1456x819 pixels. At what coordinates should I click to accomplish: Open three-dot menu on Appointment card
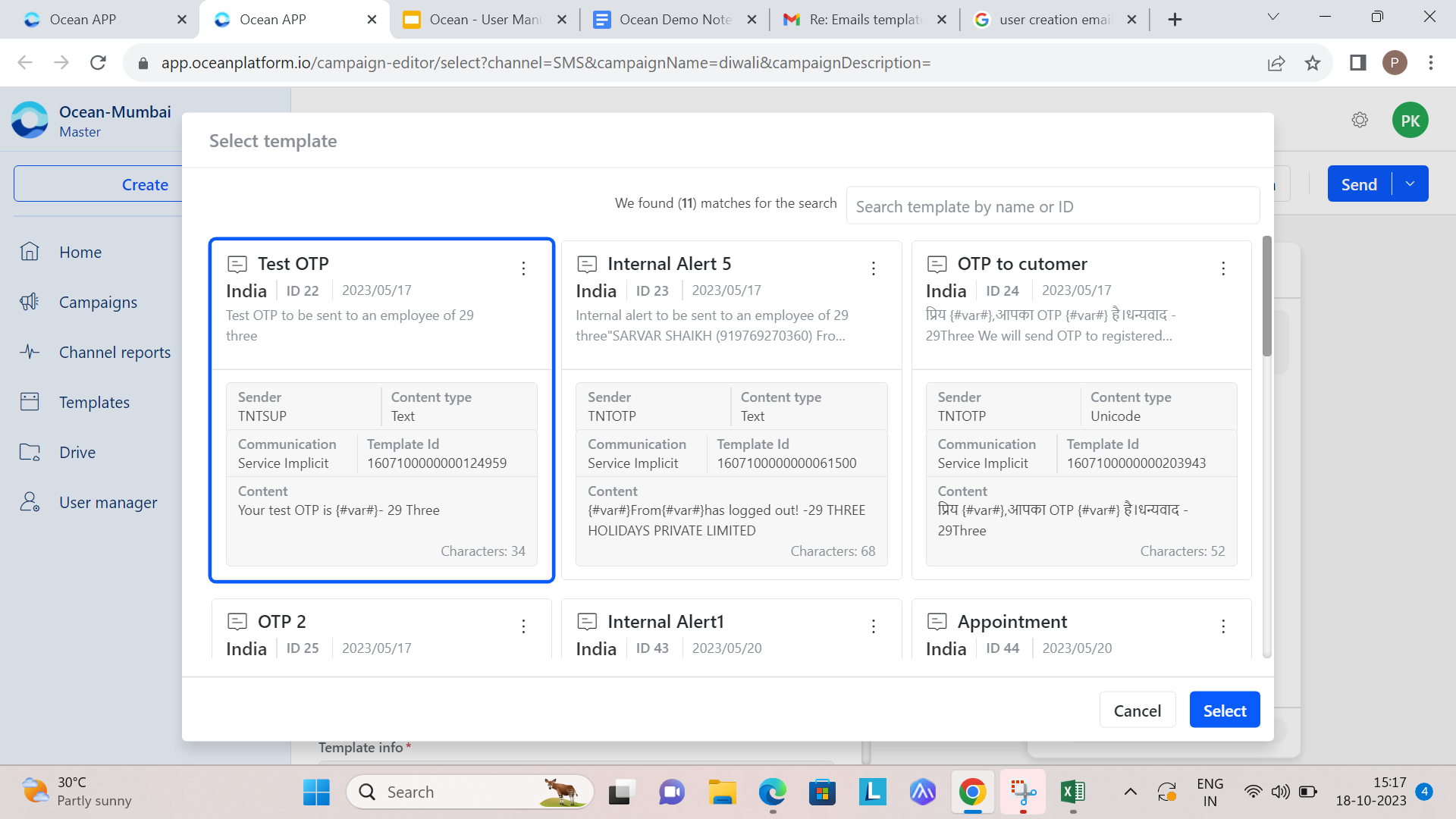pyautogui.click(x=1223, y=626)
